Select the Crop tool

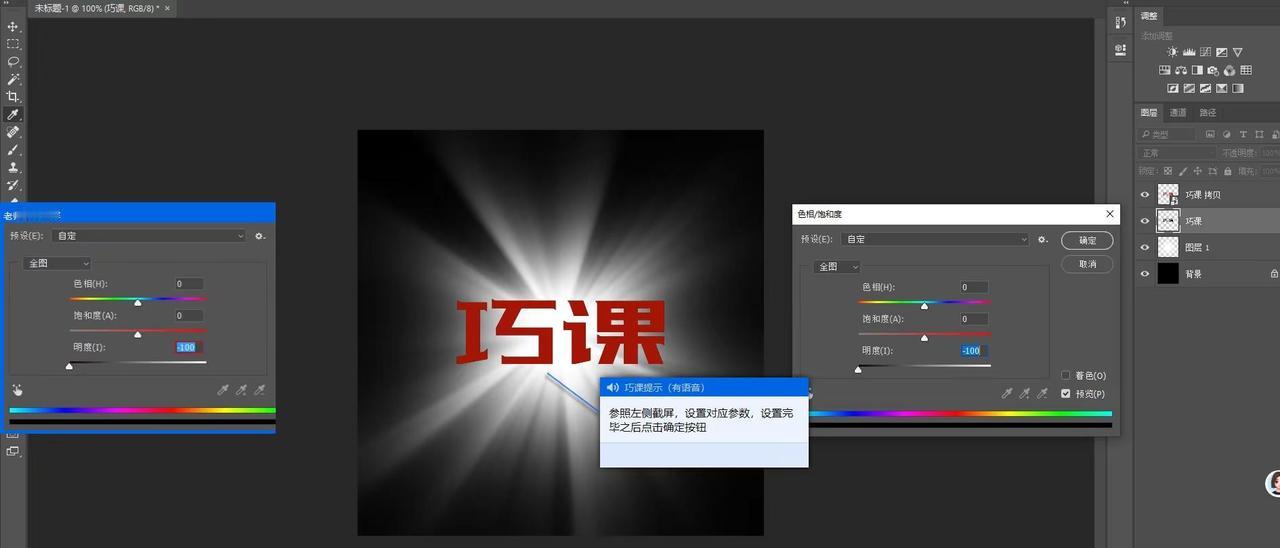(13, 97)
